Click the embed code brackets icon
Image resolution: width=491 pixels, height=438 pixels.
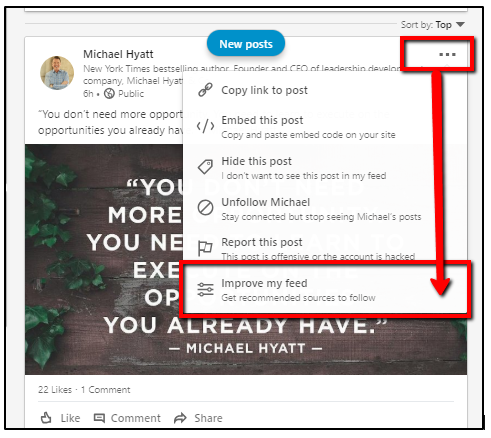[205, 126]
